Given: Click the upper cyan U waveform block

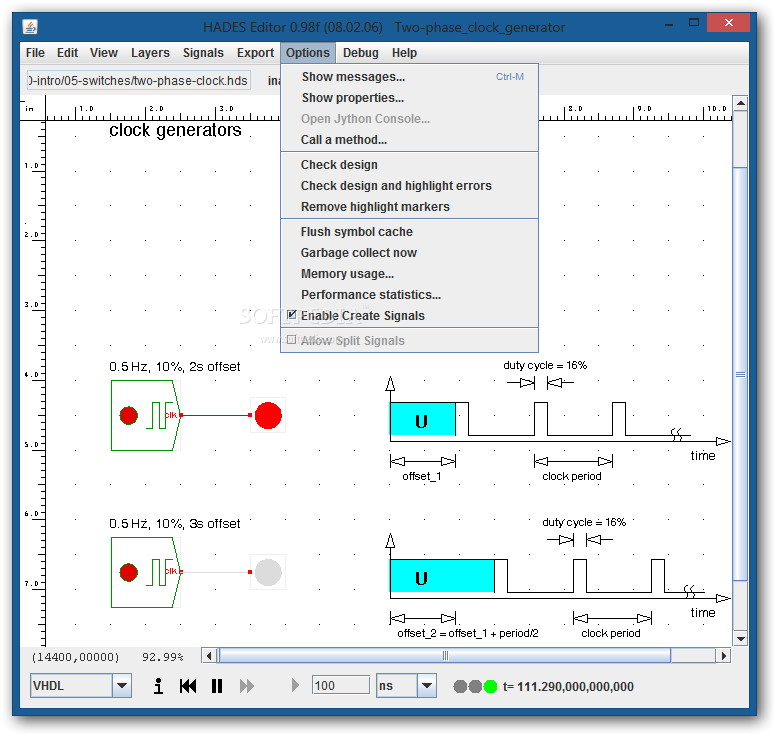Looking at the screenshot, I should [423, 419].
